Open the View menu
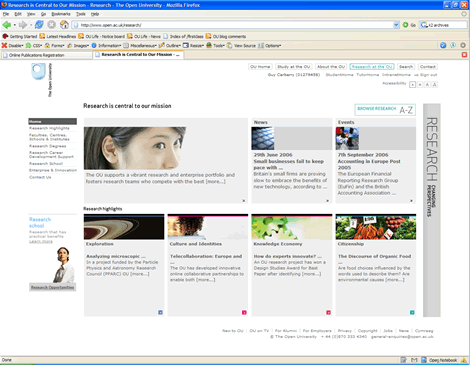 31,14
